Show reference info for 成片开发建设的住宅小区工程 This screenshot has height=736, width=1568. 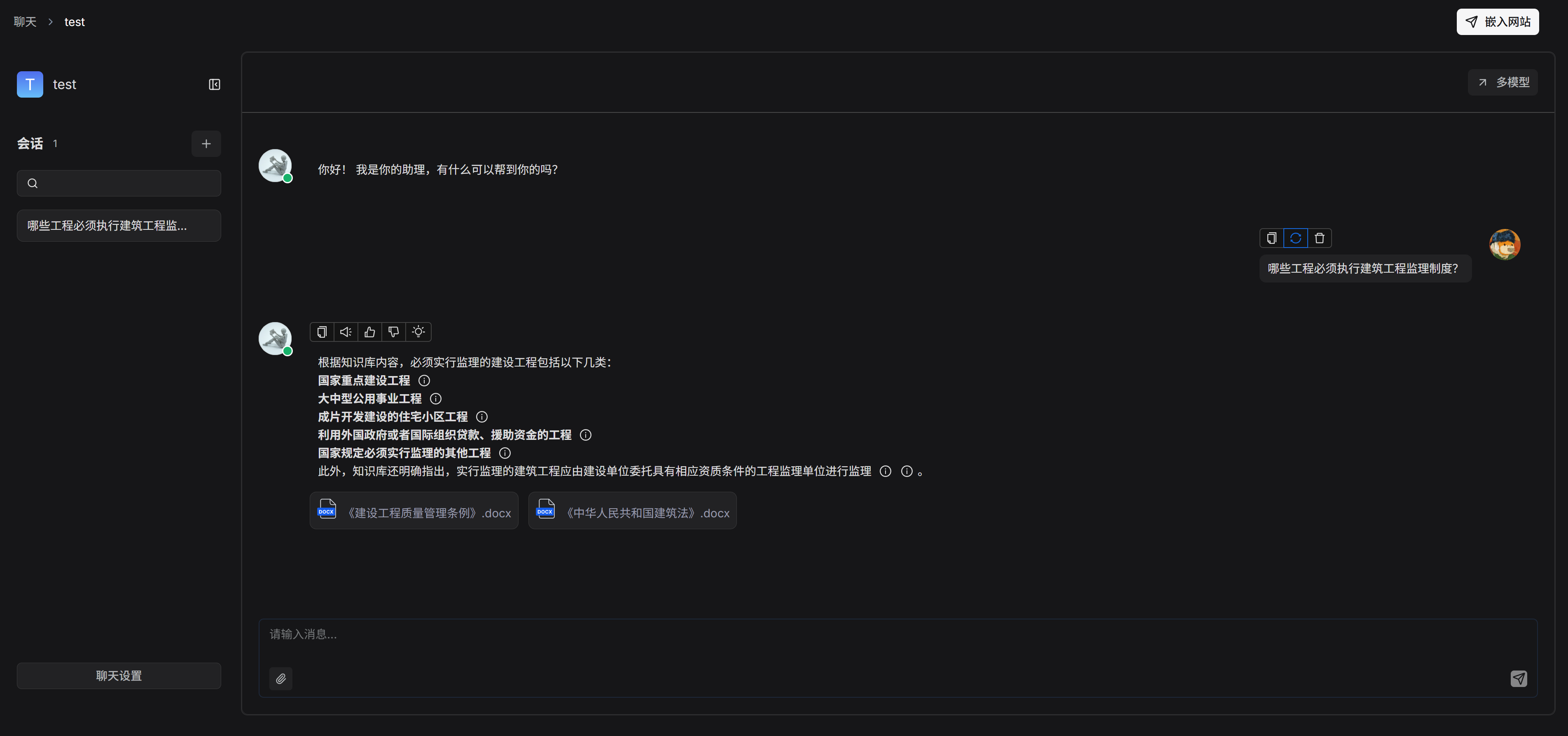click(x=482, y=417)
